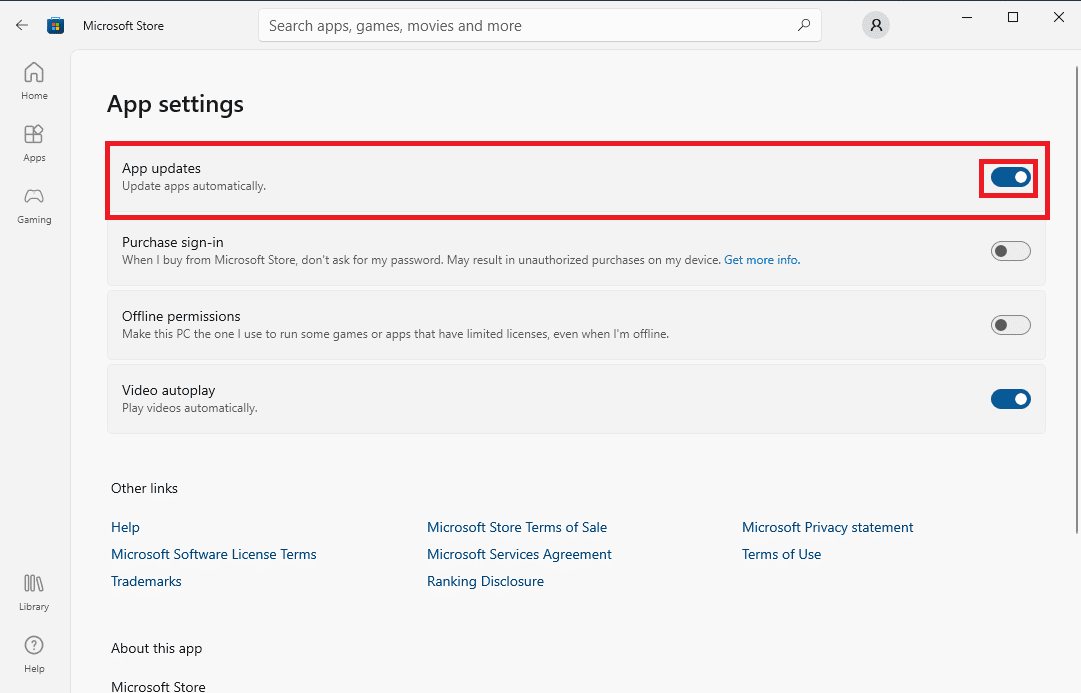This screenshot has width=1081, height=693.
Task: Open the user account profile icon
Action: tap(876, 26)
